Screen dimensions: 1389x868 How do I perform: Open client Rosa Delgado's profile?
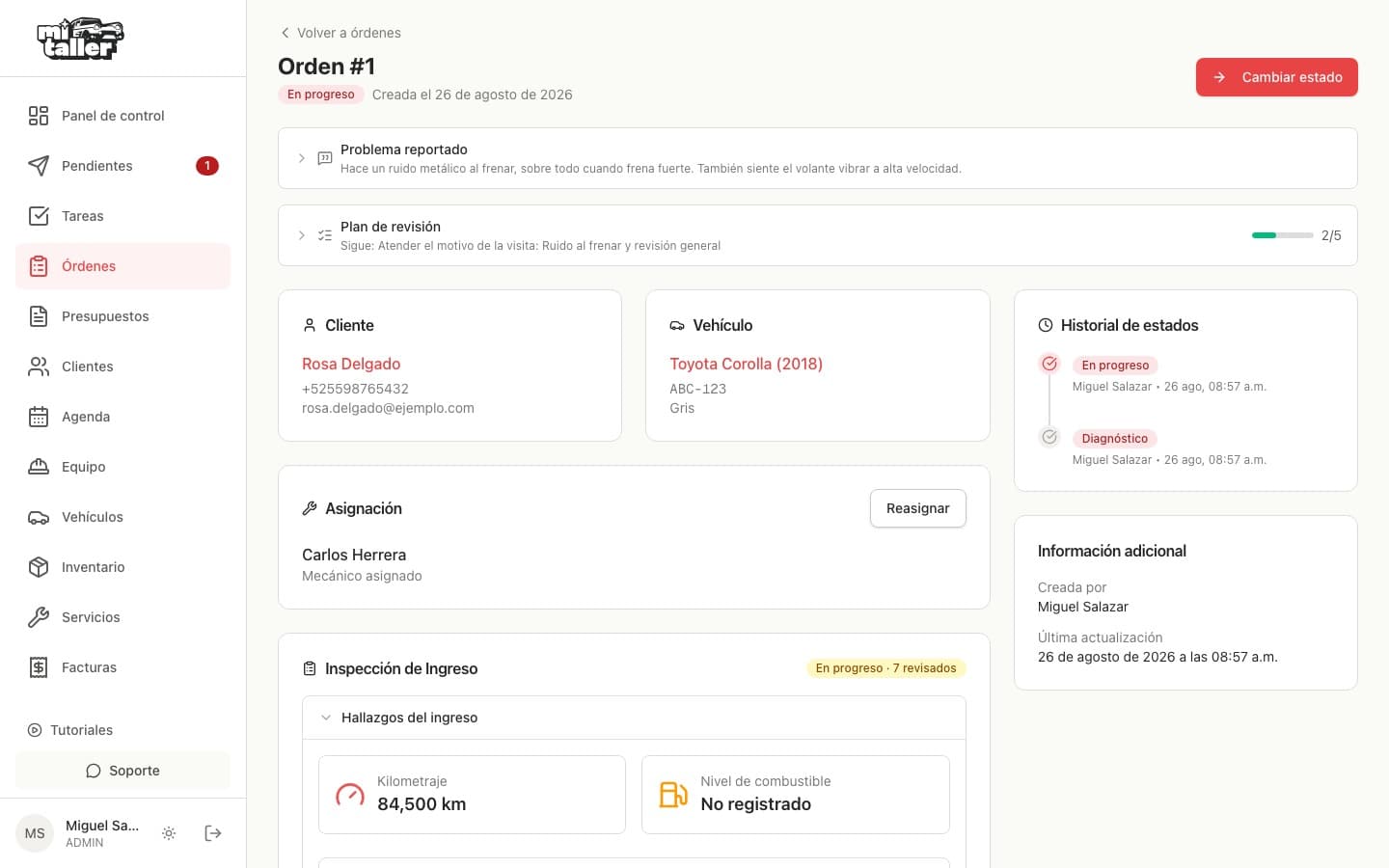click(x=351, y=364)
